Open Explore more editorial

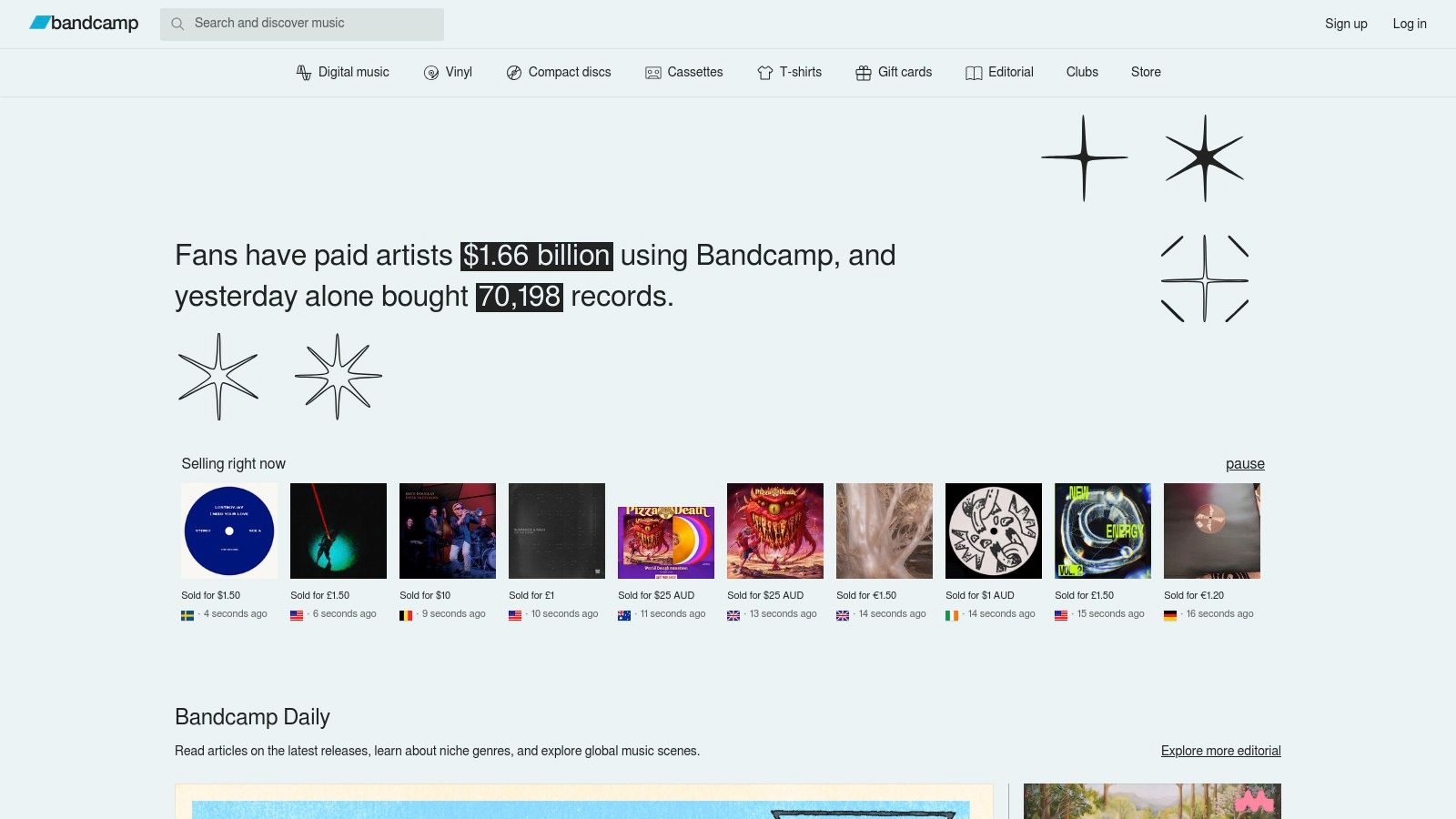1219,751
